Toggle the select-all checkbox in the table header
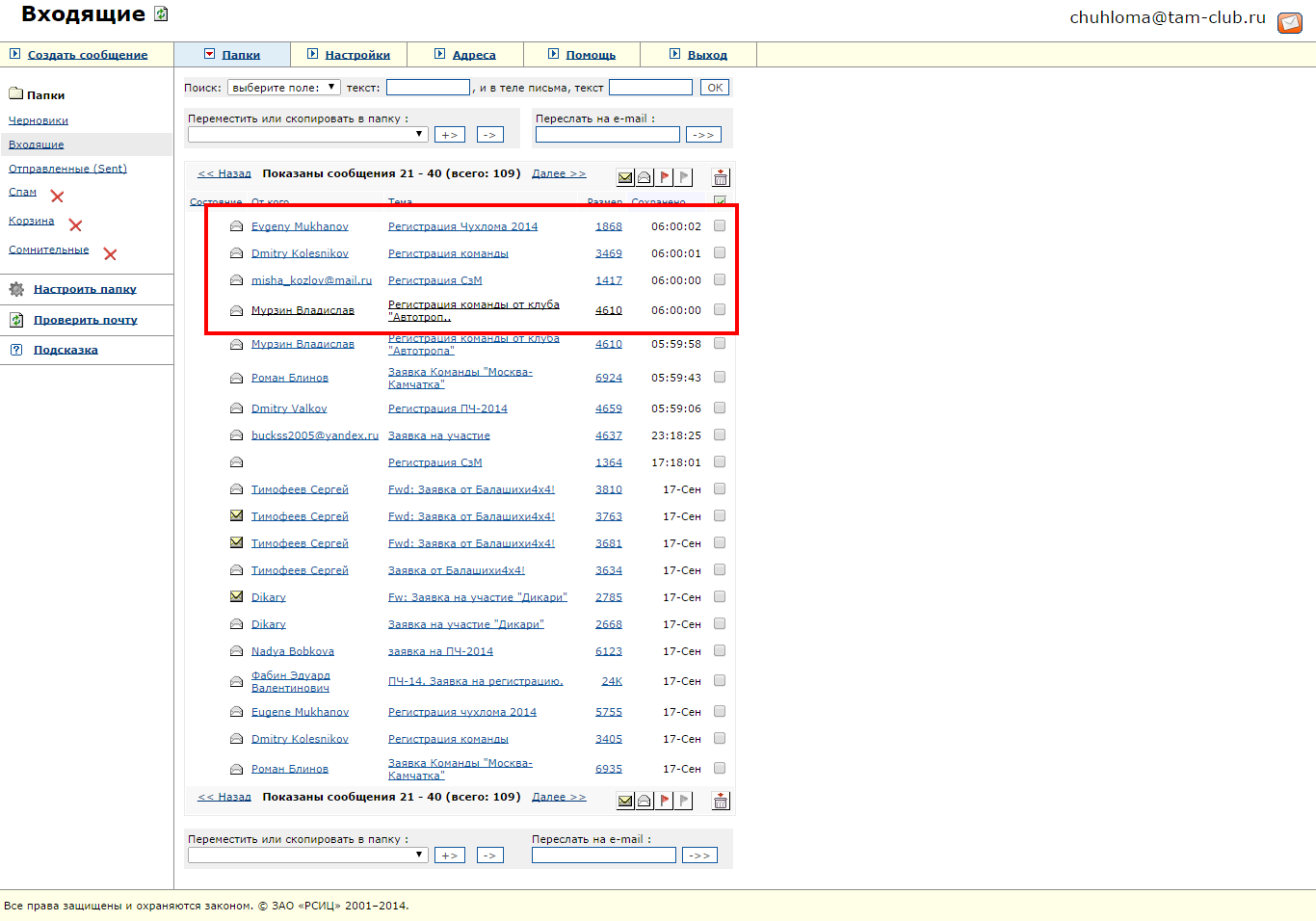 [x=720, y=201]
